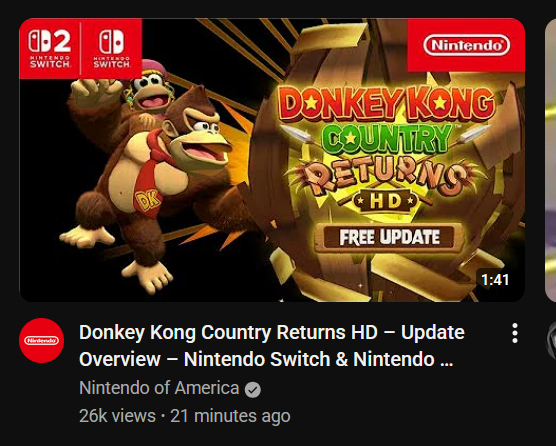Visit the Nintendo of America channel name

tap(159, 388)
